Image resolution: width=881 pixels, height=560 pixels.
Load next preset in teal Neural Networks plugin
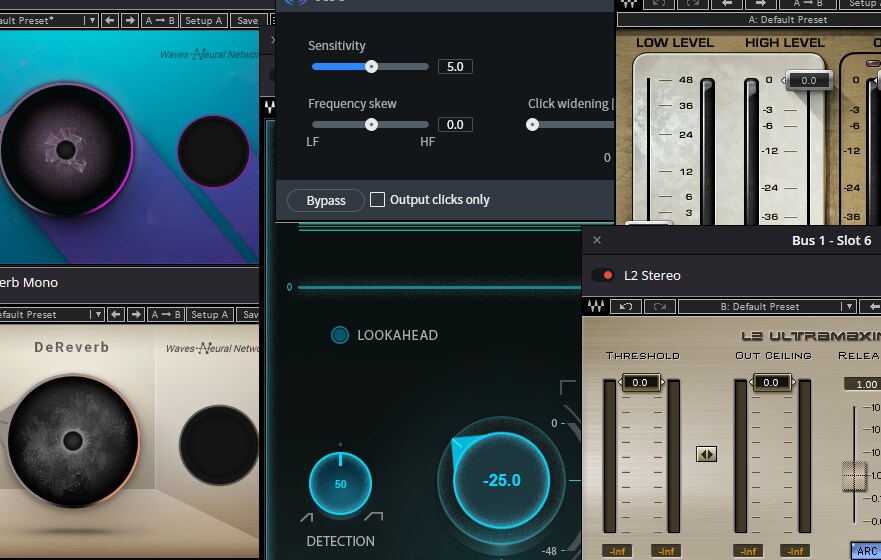130,21
